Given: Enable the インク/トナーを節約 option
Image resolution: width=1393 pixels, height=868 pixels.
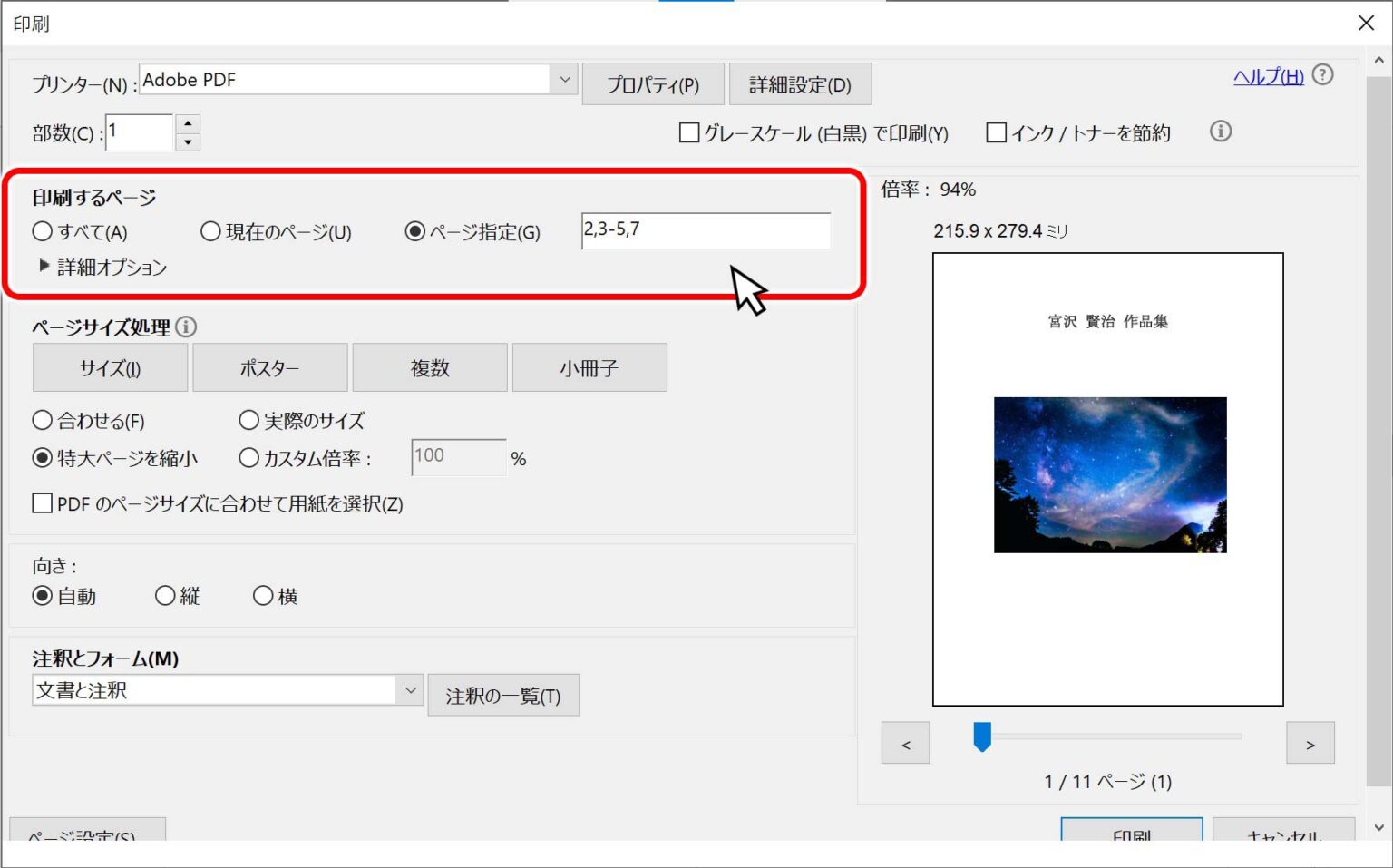Looking at the screenshot, I should click(x=996, y=132).
